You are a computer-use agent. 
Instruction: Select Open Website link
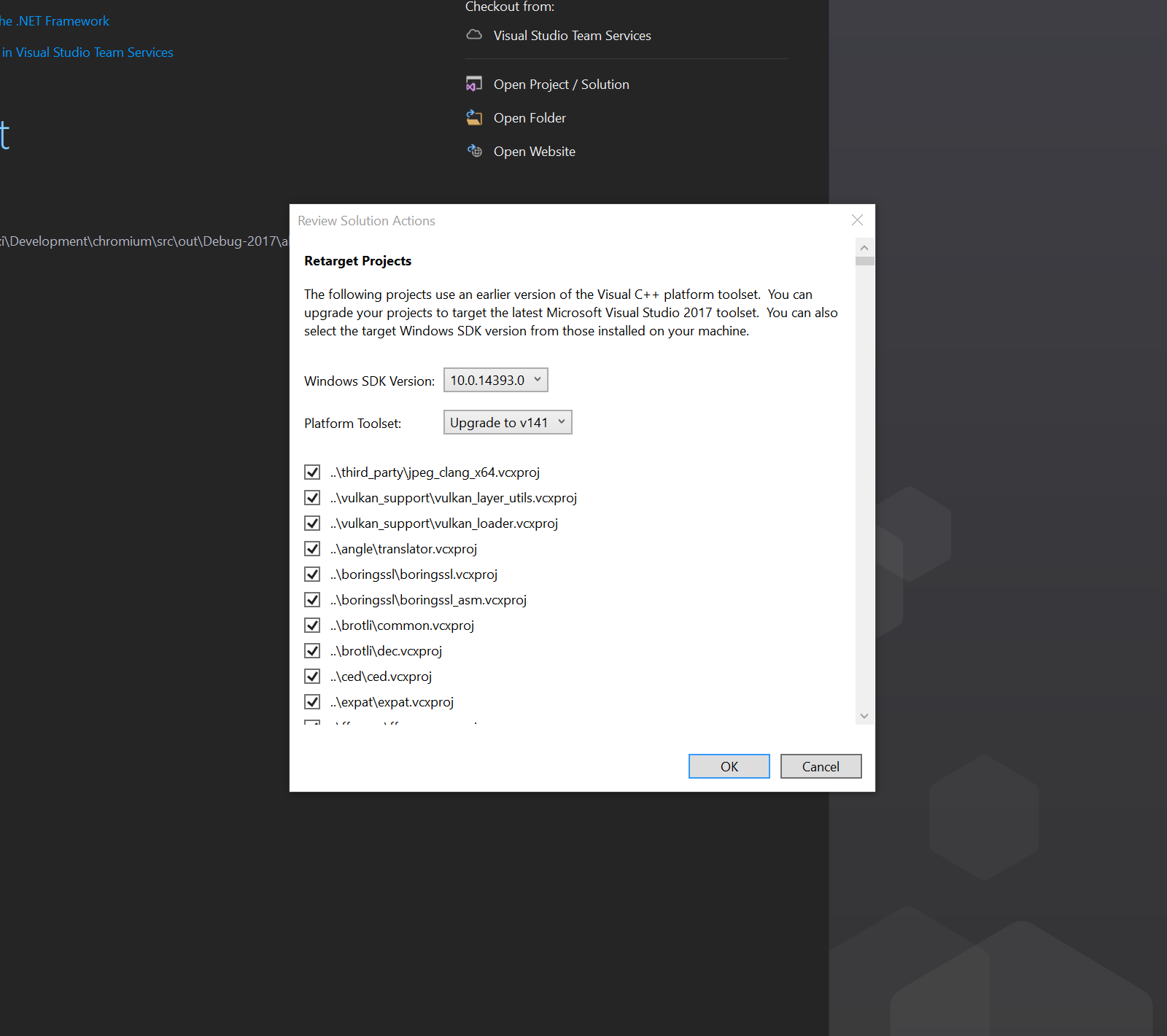tap(534, 152)
